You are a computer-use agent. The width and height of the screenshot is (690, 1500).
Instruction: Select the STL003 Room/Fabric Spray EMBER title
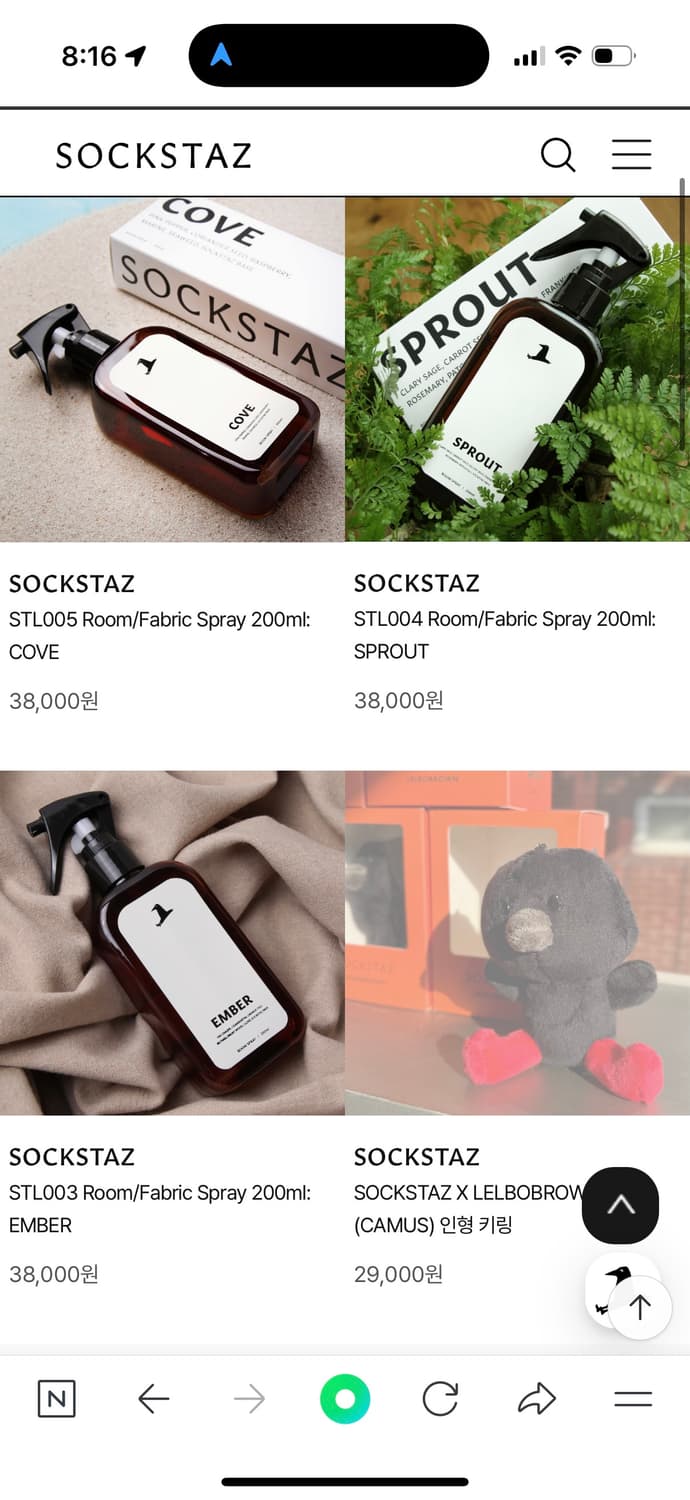click(160, 1208)
